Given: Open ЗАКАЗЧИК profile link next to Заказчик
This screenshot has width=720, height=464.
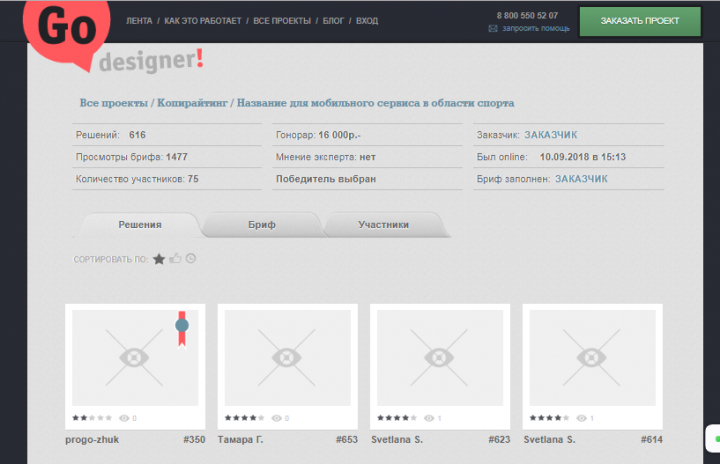Looking at the screenshot, I should 551,135.
